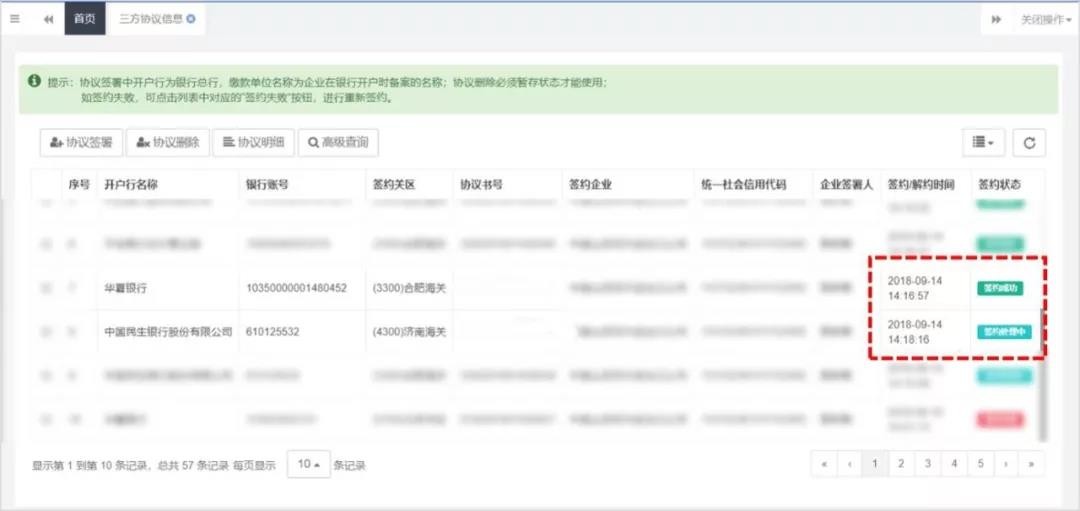The width and height of the screenshot is (1080, 511).
Task: Click the 企业签署人 column header
Action: [847, 185]
